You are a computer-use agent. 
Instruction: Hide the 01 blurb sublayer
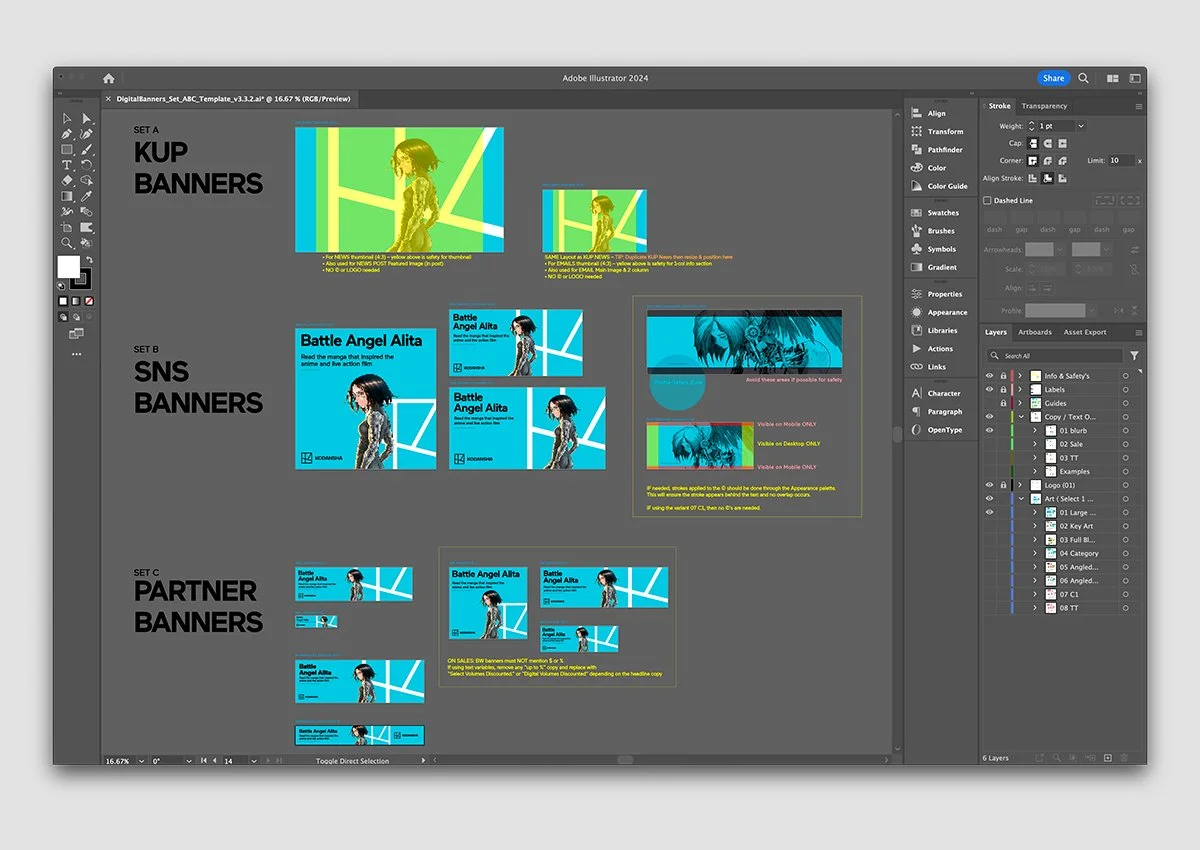[990, 430]
